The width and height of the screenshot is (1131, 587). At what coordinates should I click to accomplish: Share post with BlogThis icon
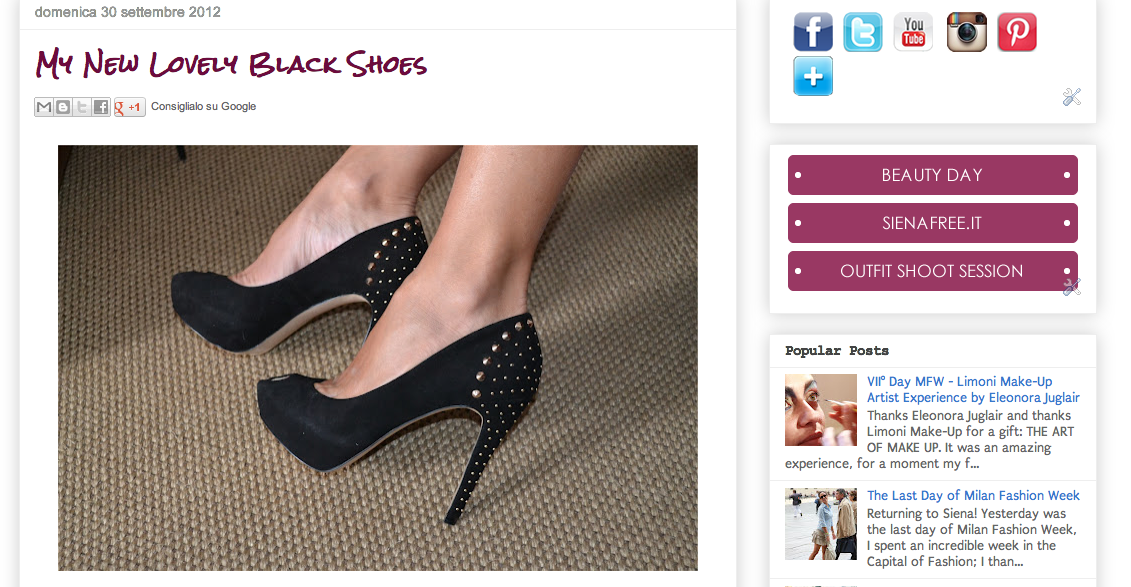(63, 107)
